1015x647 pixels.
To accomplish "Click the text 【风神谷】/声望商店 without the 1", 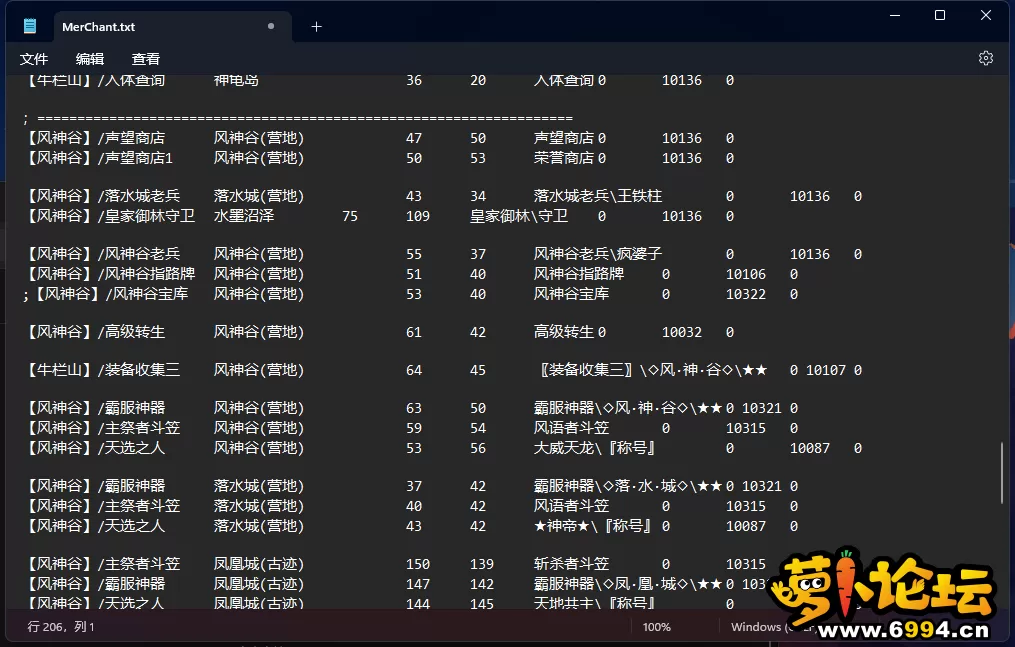I will point(94,138).
